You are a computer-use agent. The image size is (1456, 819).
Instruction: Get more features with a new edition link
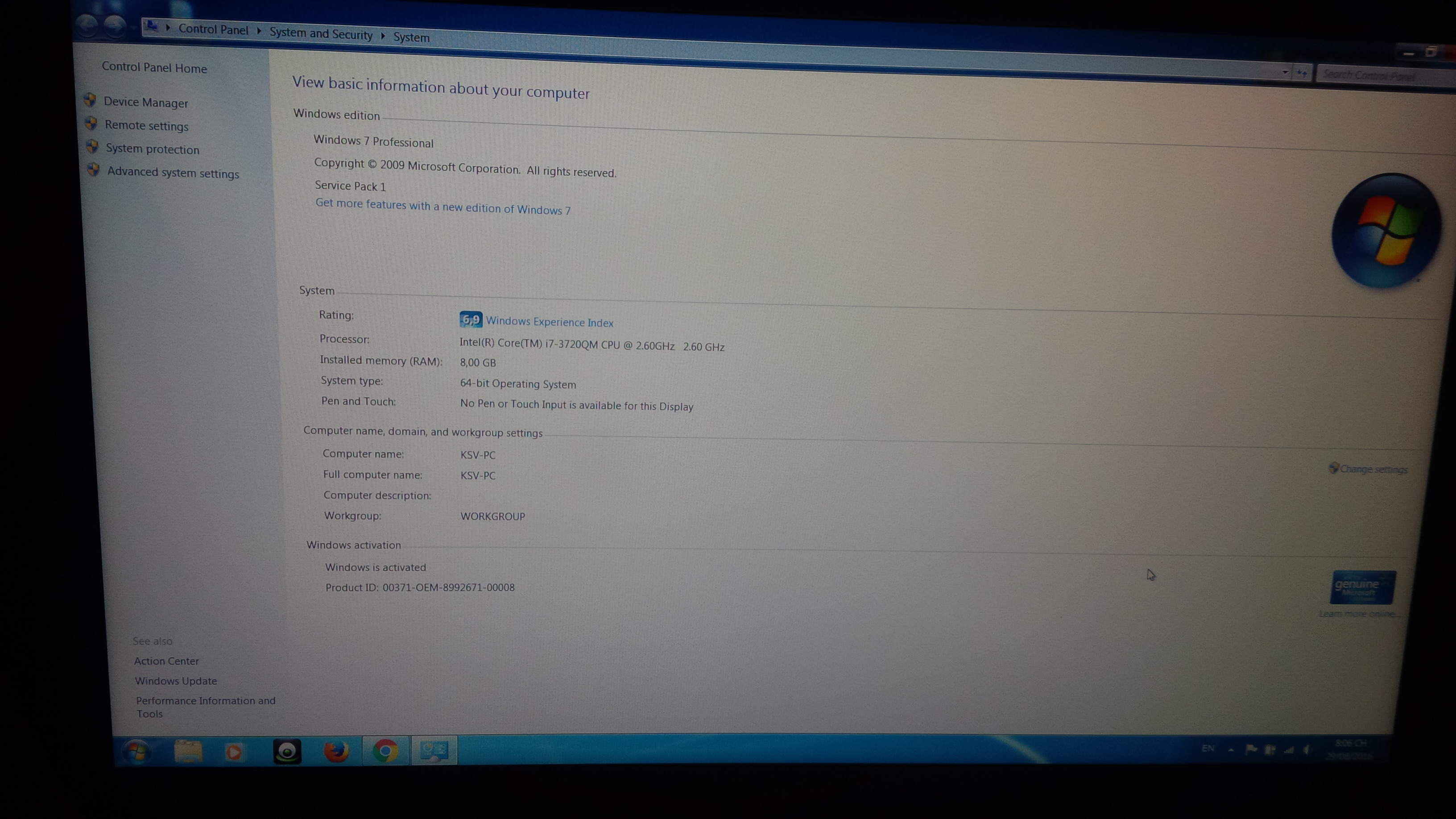[443, 206]
